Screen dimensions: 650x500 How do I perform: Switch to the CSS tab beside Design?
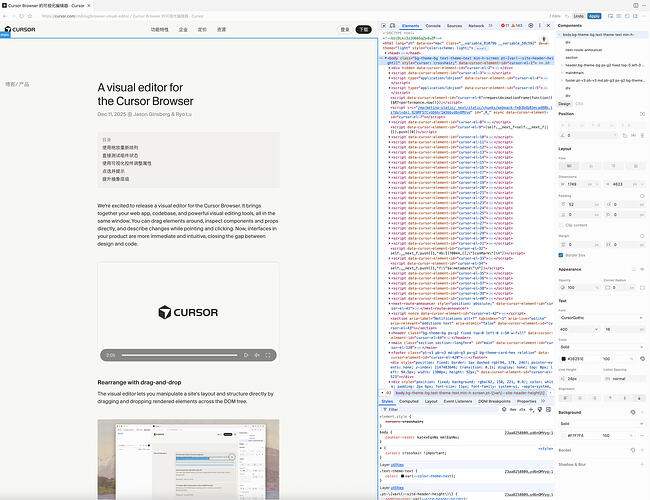tap(579, 104)
